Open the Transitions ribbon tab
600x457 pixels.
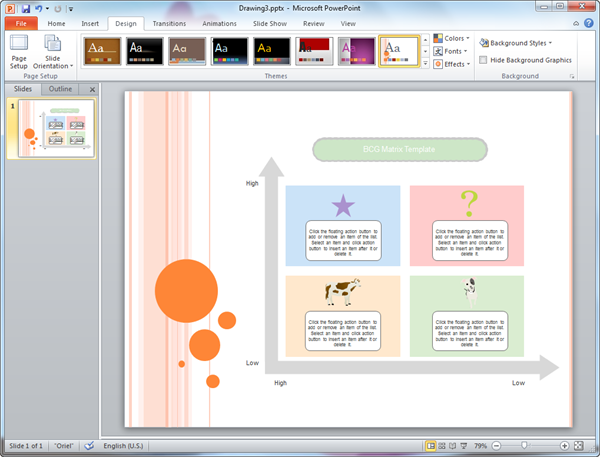click(x=169, y=22)
